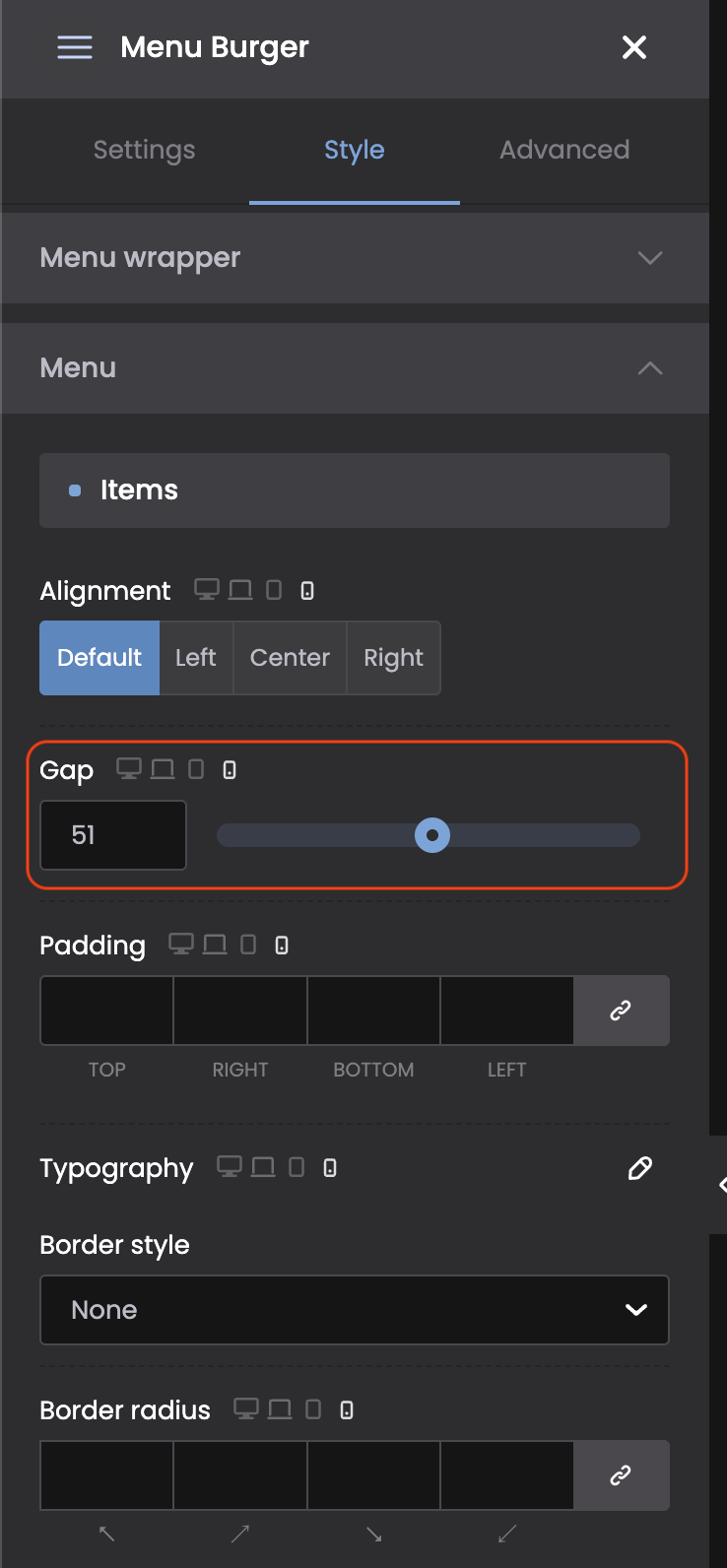Select desktop device icon for Border radius
Viewport: 727px width, 1568px height.
pyautogui.click(x=245, y=1409)
